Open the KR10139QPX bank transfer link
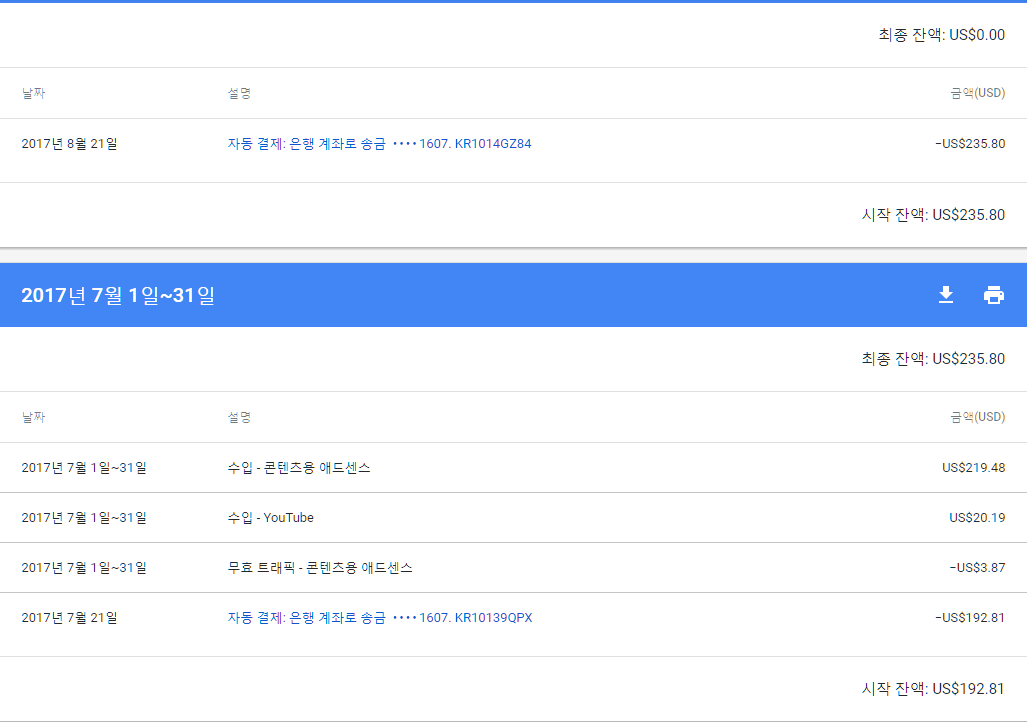1027x722 pixels. pos(379,618)
